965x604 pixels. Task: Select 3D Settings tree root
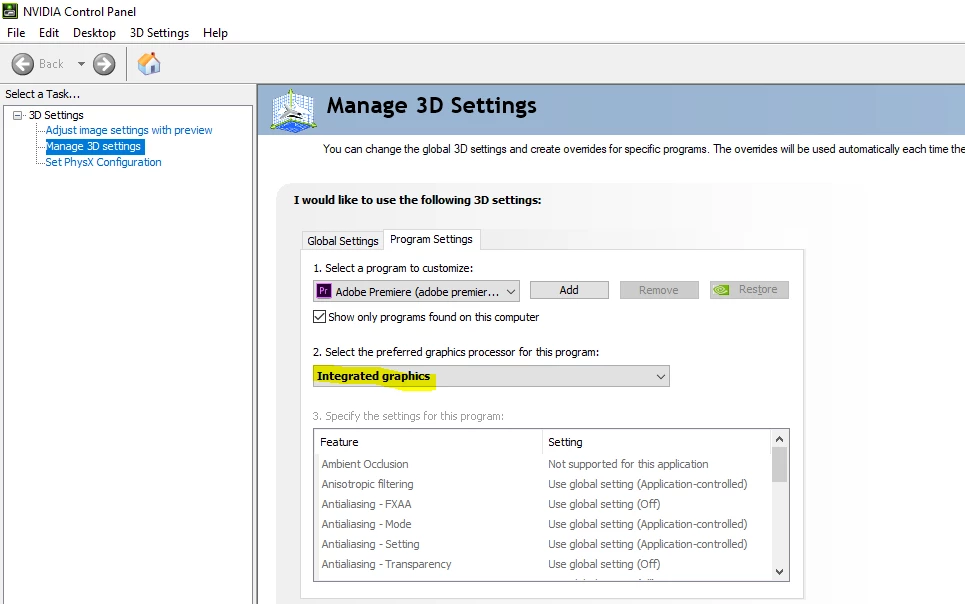coord(56,115)
